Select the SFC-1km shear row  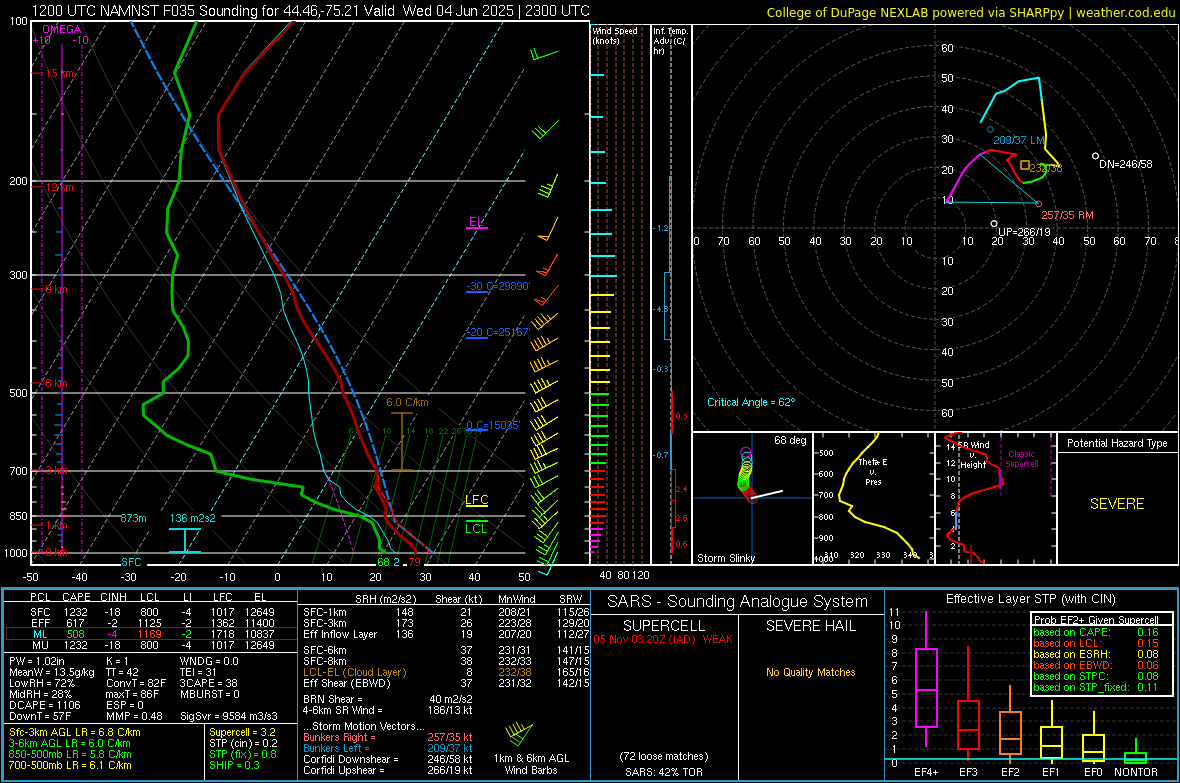coord(446,613)
